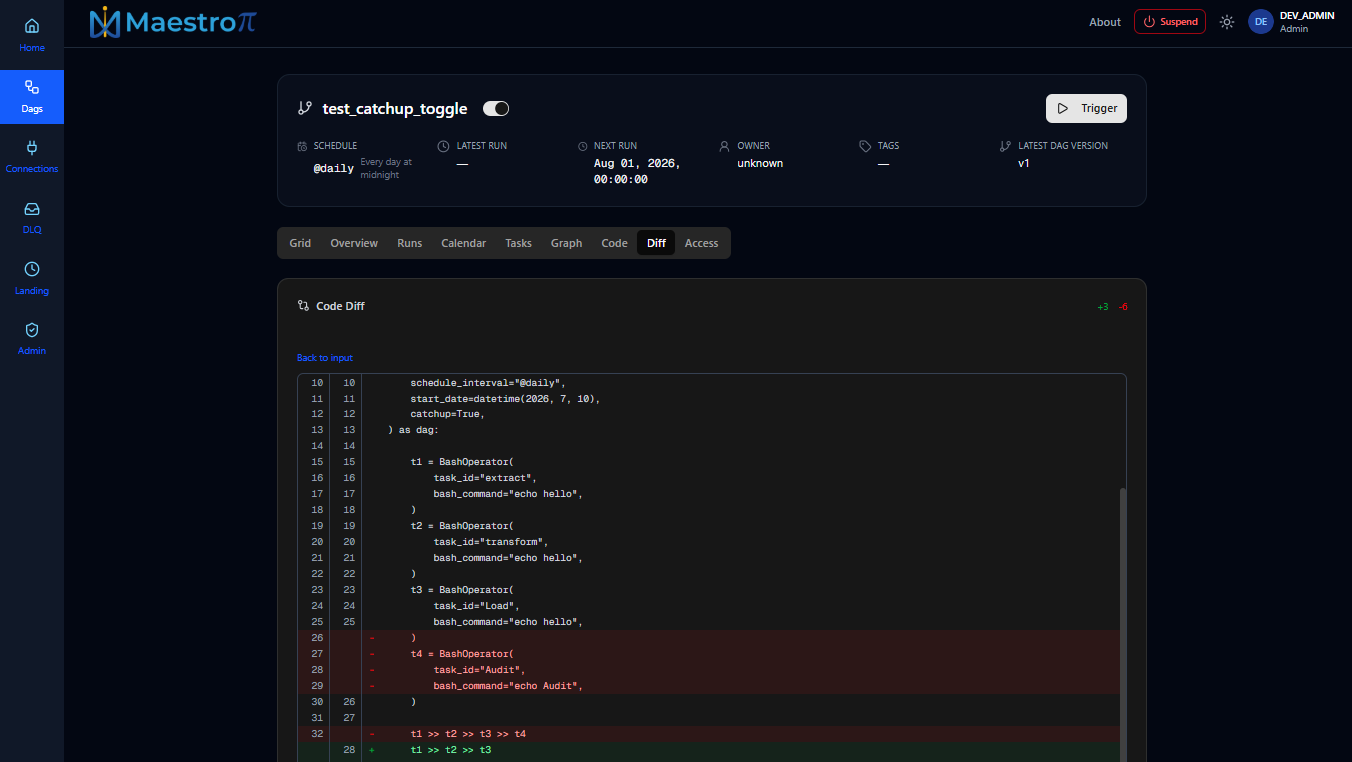Select the Dags sidebar icon

[32, 87]
